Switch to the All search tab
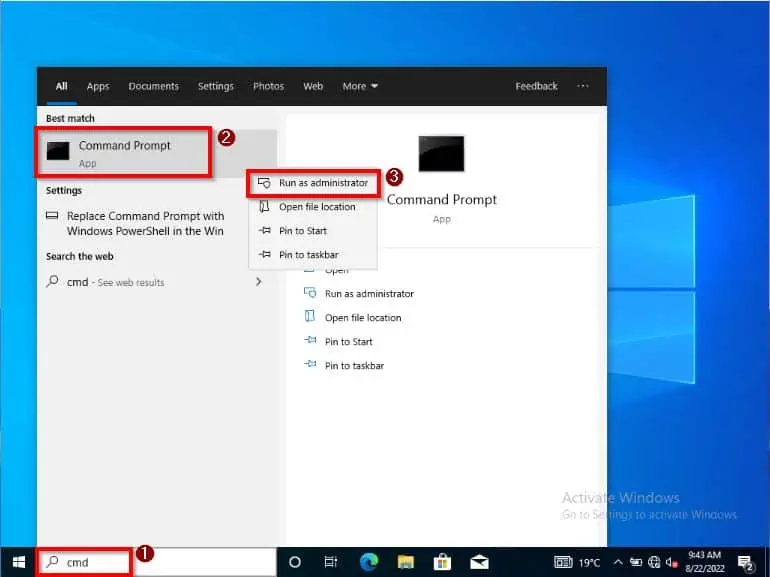770x577 pixels. click(x=61, y=86)
